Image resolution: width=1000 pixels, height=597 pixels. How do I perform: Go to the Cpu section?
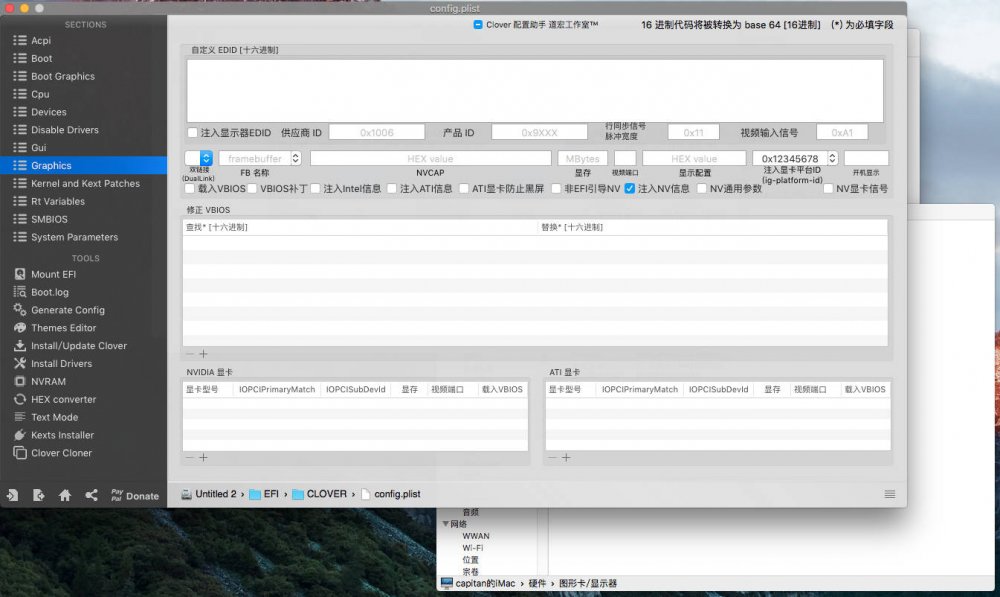point(40,94)
